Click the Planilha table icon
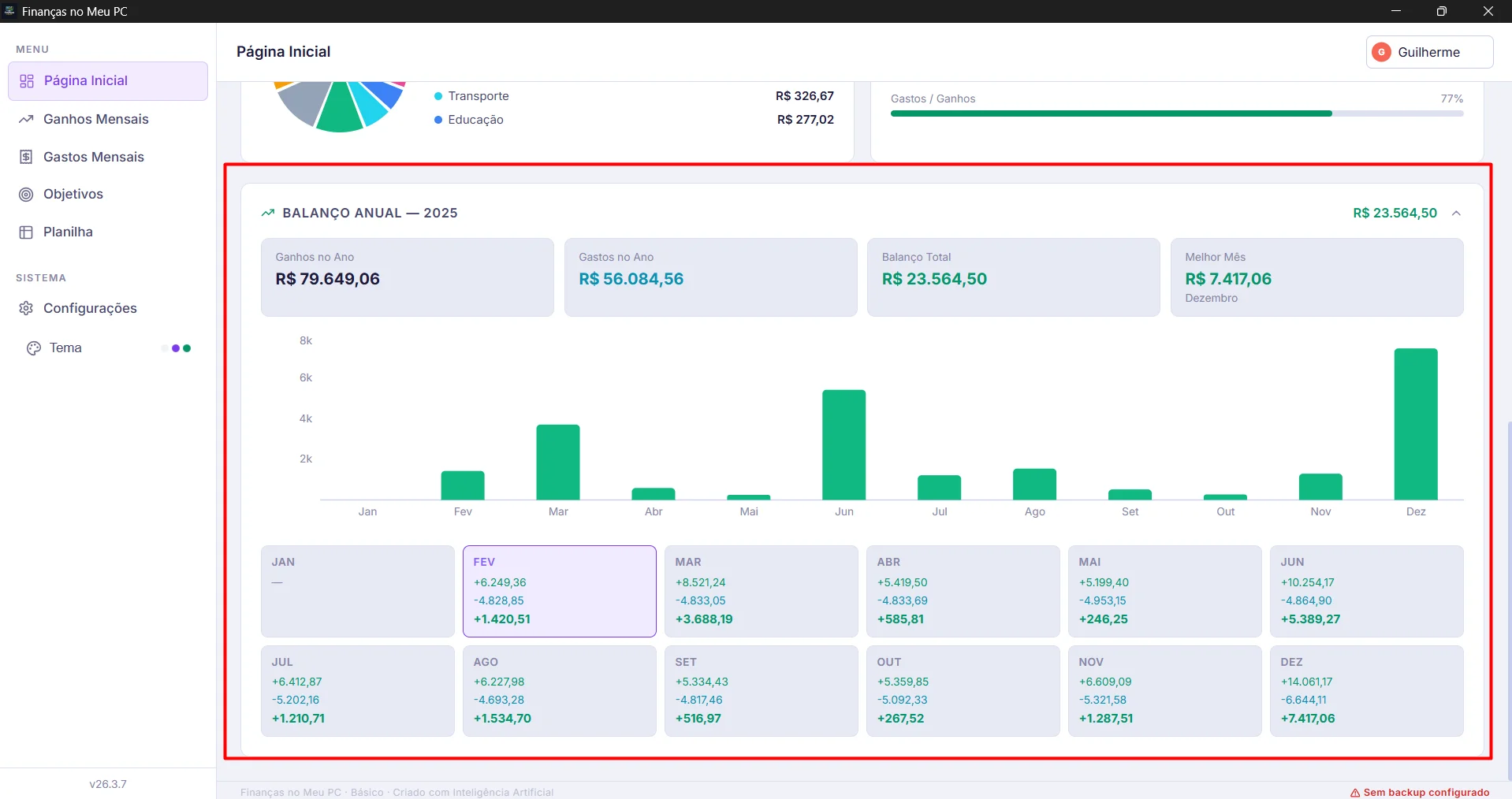The width and height of the screenshot is (1512, 799). click(26, 232)
